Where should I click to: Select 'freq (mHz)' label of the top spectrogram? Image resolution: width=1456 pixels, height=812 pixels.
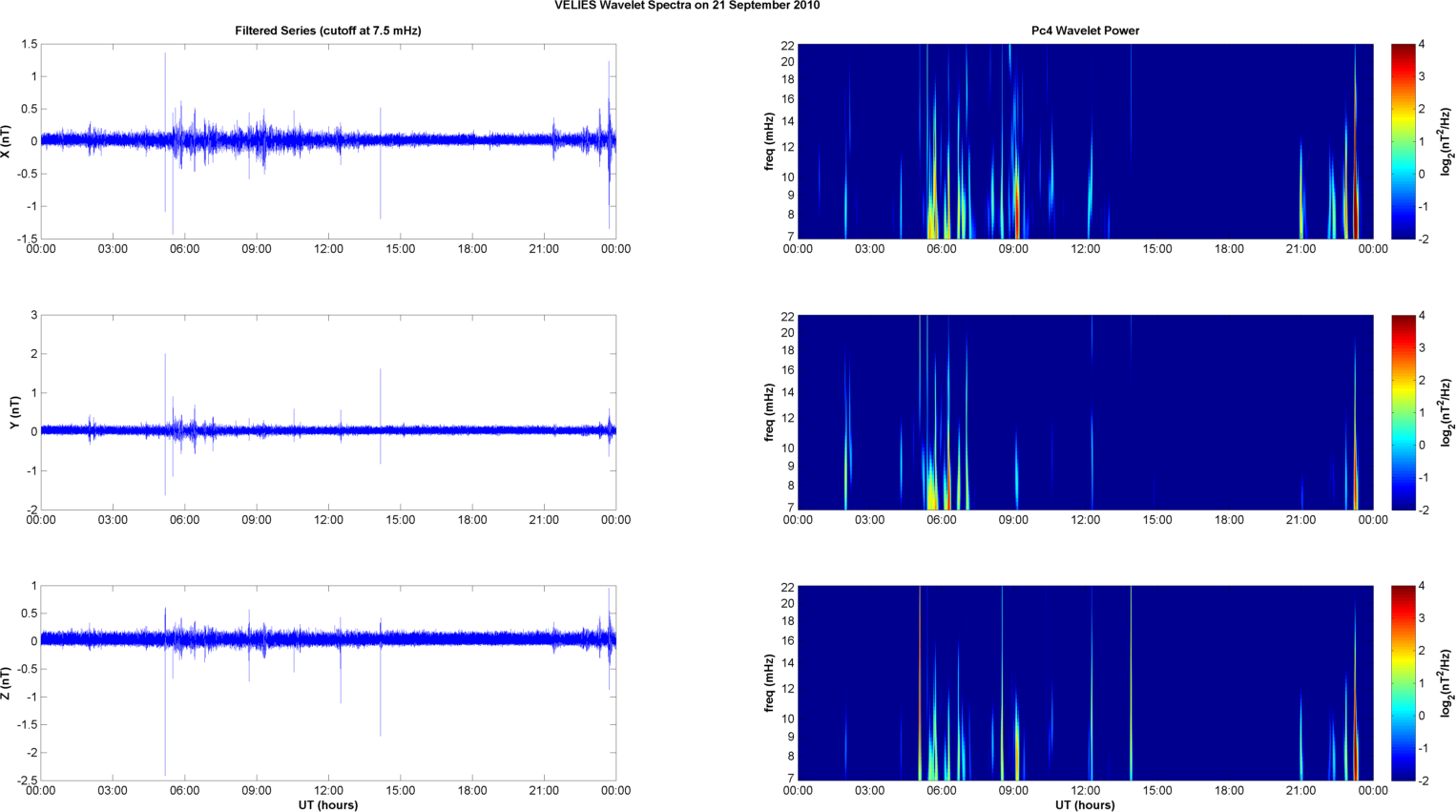point(769,141)
